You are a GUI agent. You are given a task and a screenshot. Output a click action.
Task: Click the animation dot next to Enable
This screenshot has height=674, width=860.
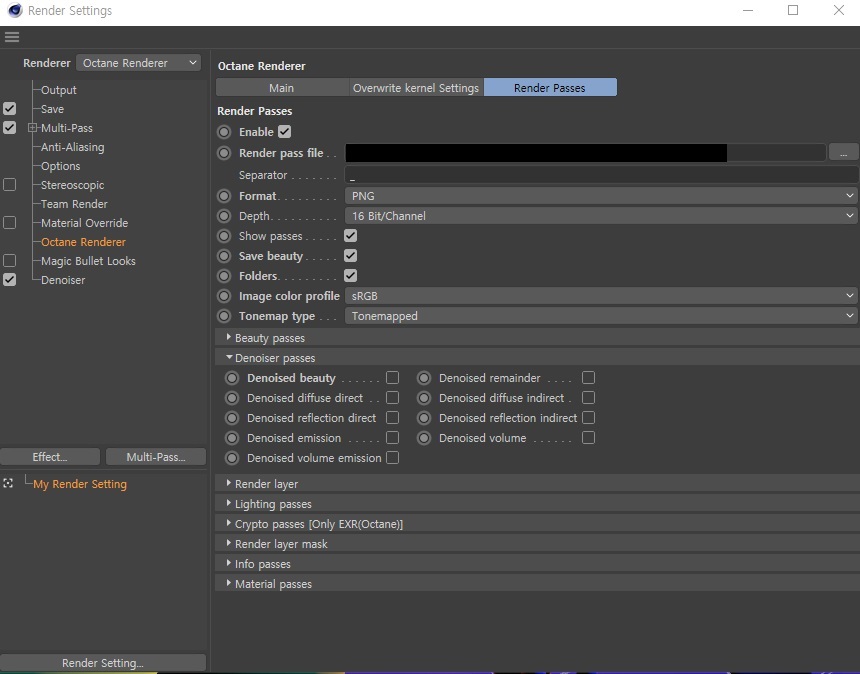pos(224,132)
